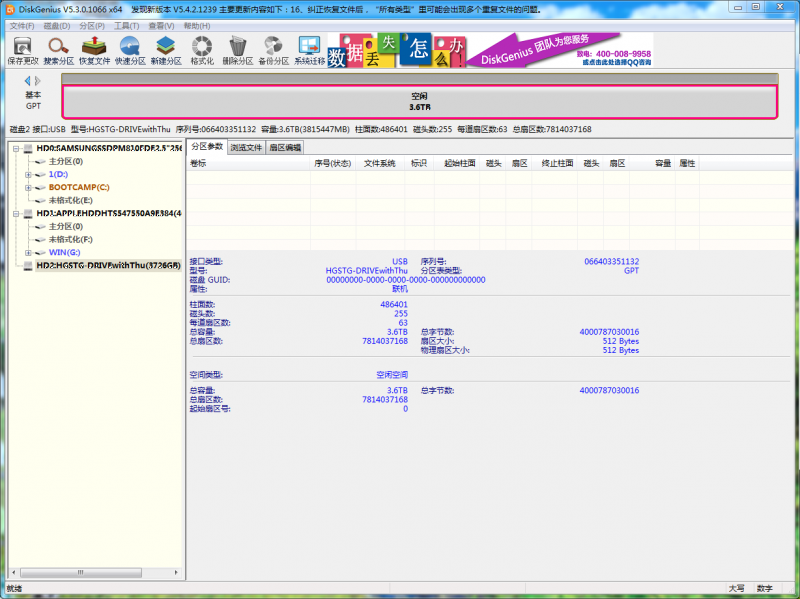Open the 工具(T) menu
Screen dimensions: 800x599
[x=127, y=26]
